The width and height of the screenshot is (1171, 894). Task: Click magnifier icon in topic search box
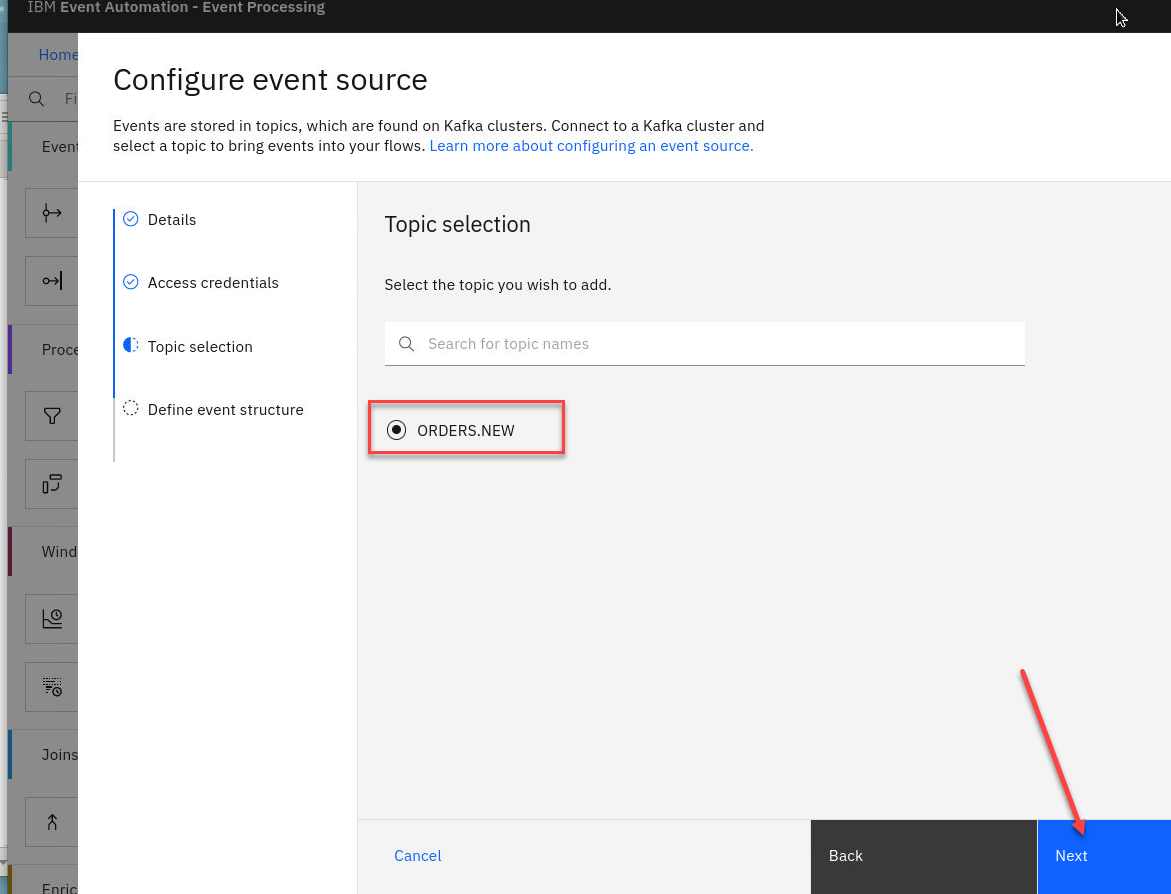406,344
